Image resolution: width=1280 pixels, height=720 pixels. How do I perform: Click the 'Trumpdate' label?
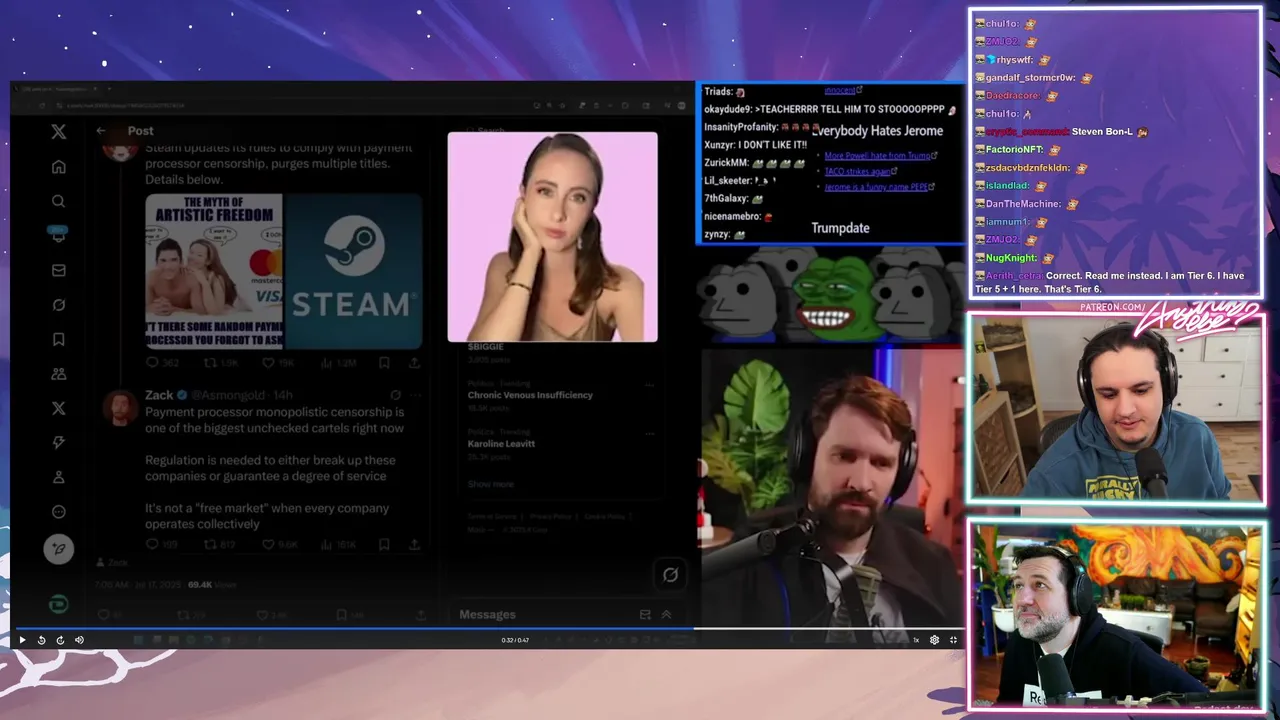click(840, 228)
